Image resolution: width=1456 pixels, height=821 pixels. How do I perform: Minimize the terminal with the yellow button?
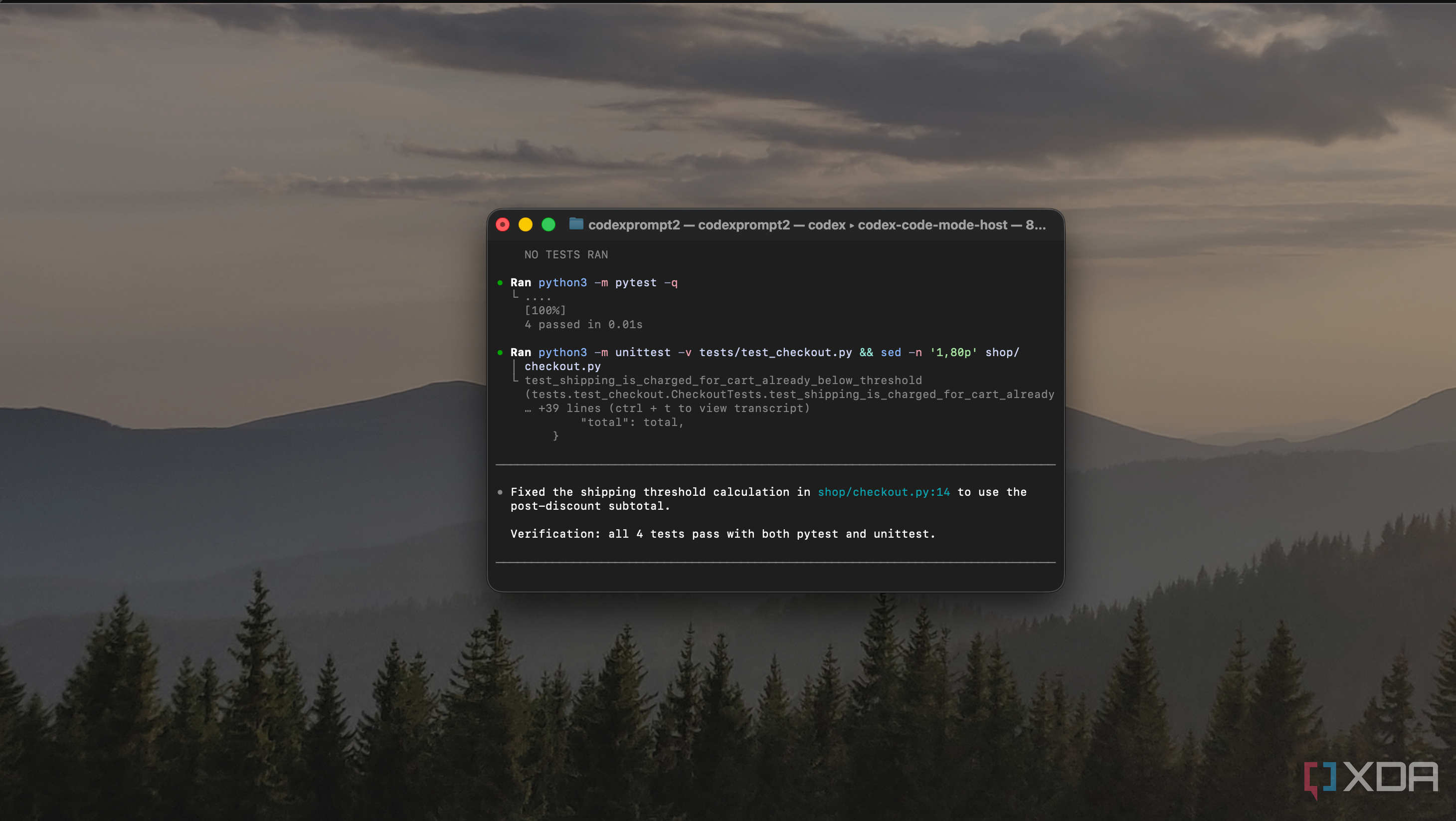click(x=525, y=224)
